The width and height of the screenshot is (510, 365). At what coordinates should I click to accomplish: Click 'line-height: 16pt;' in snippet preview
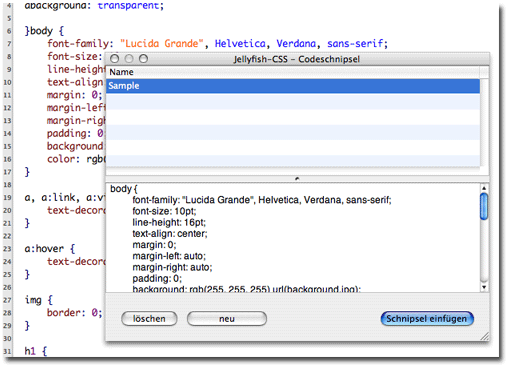pos(169,222)
